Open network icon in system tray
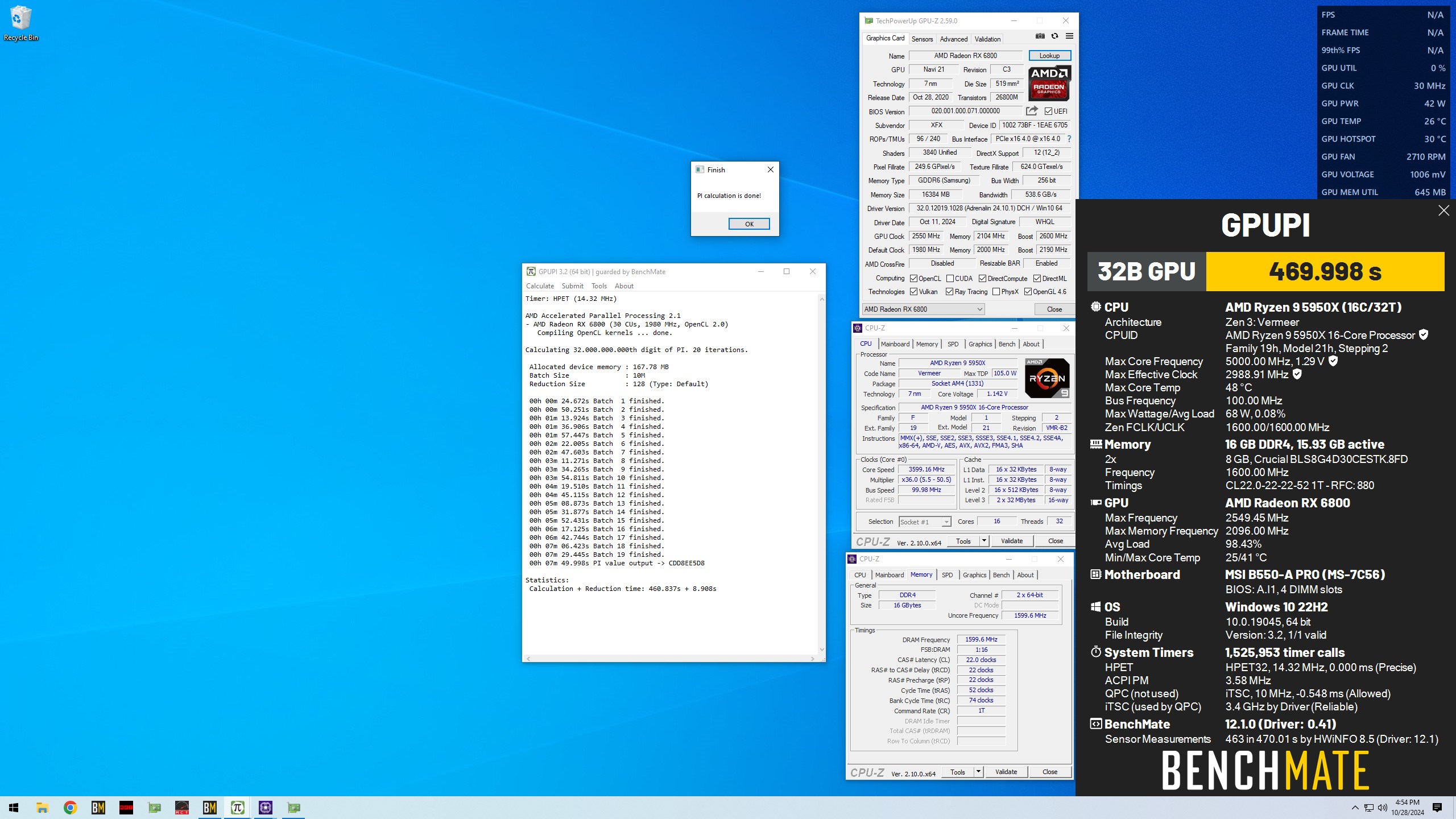 pyautogui.click(x=1369, y=808)
